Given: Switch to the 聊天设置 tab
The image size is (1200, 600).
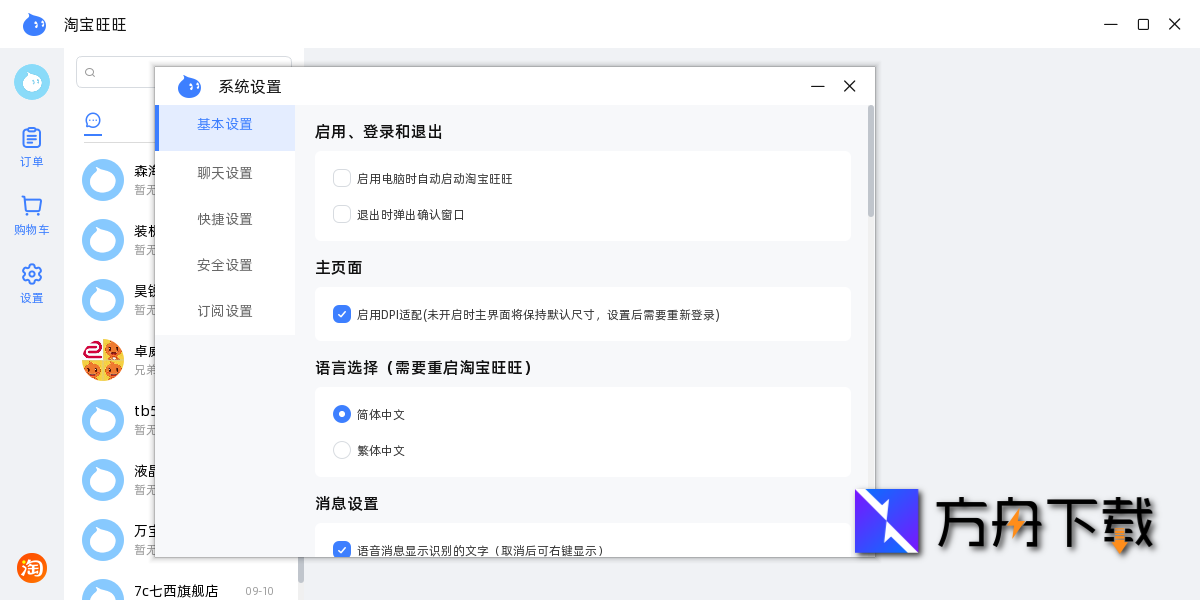Looking at the screenshot, I should click(x=224, y=172).
